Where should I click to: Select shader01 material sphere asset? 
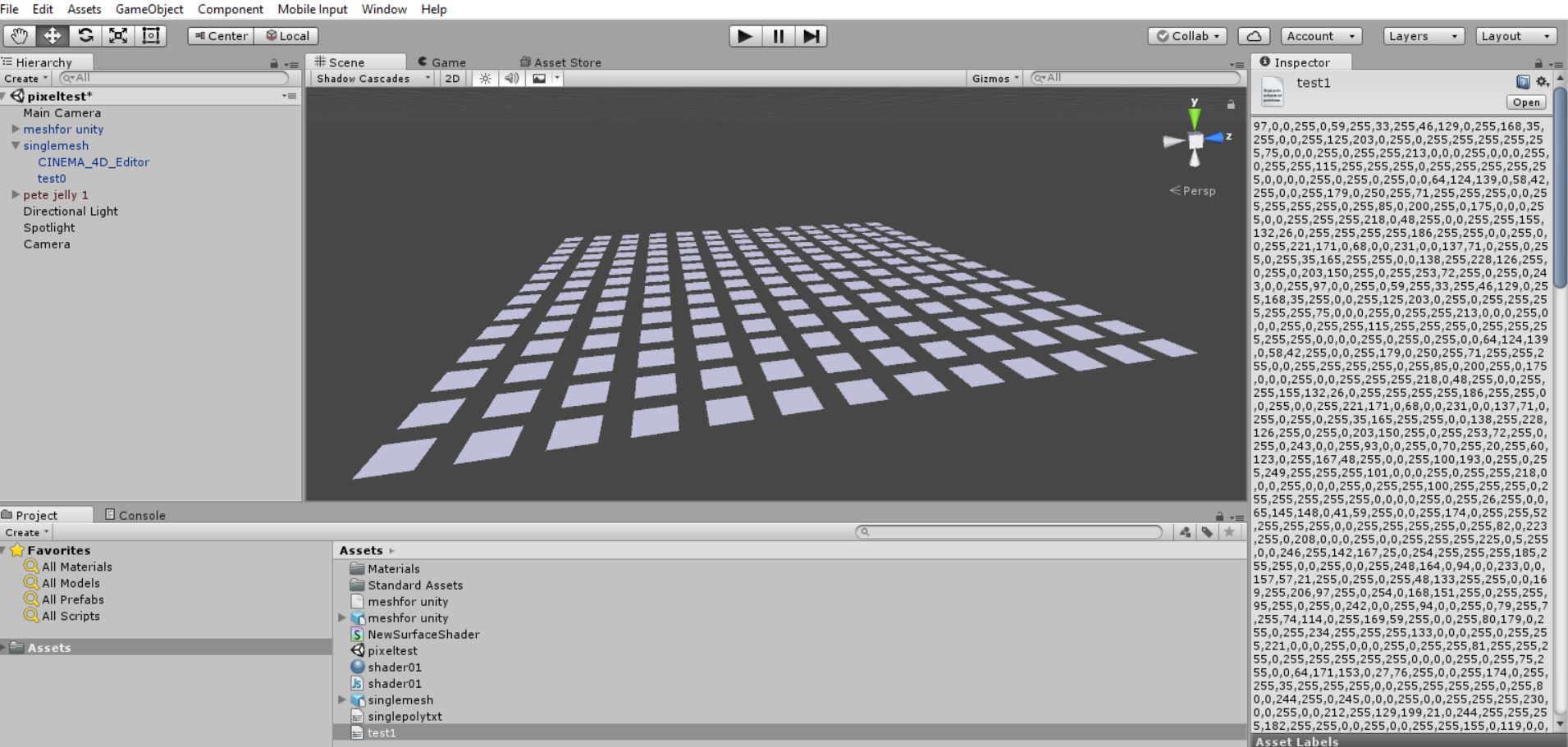pyautogui.click(x=395, y=667)
